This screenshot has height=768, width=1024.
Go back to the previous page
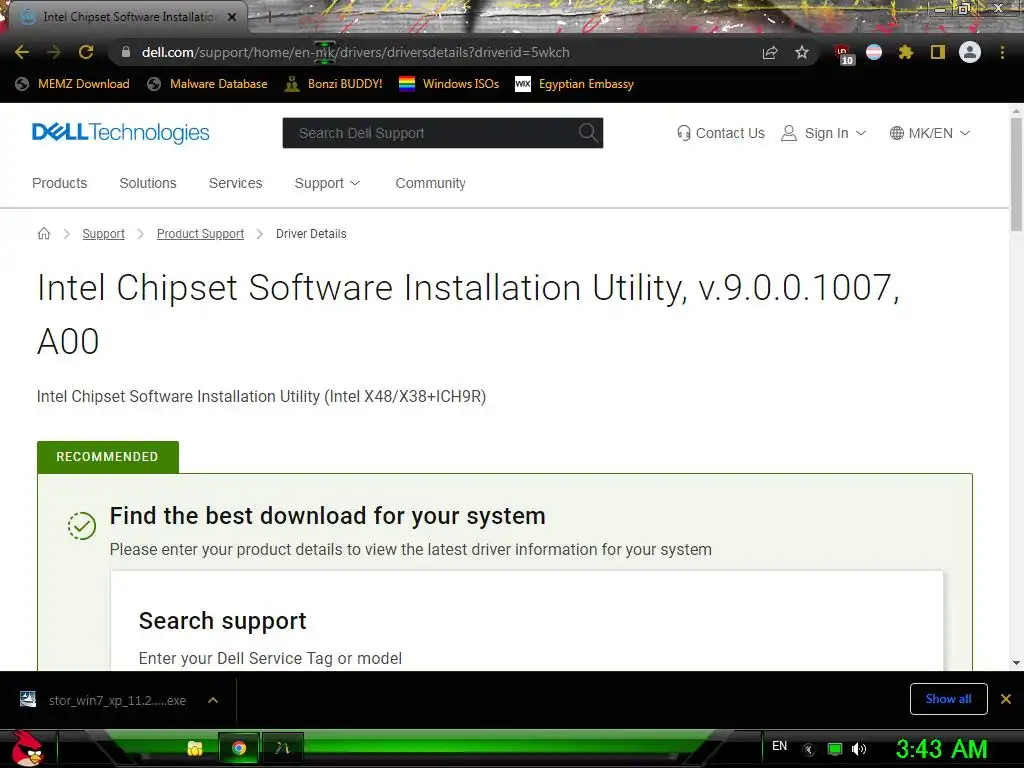[x=22, y=52]
